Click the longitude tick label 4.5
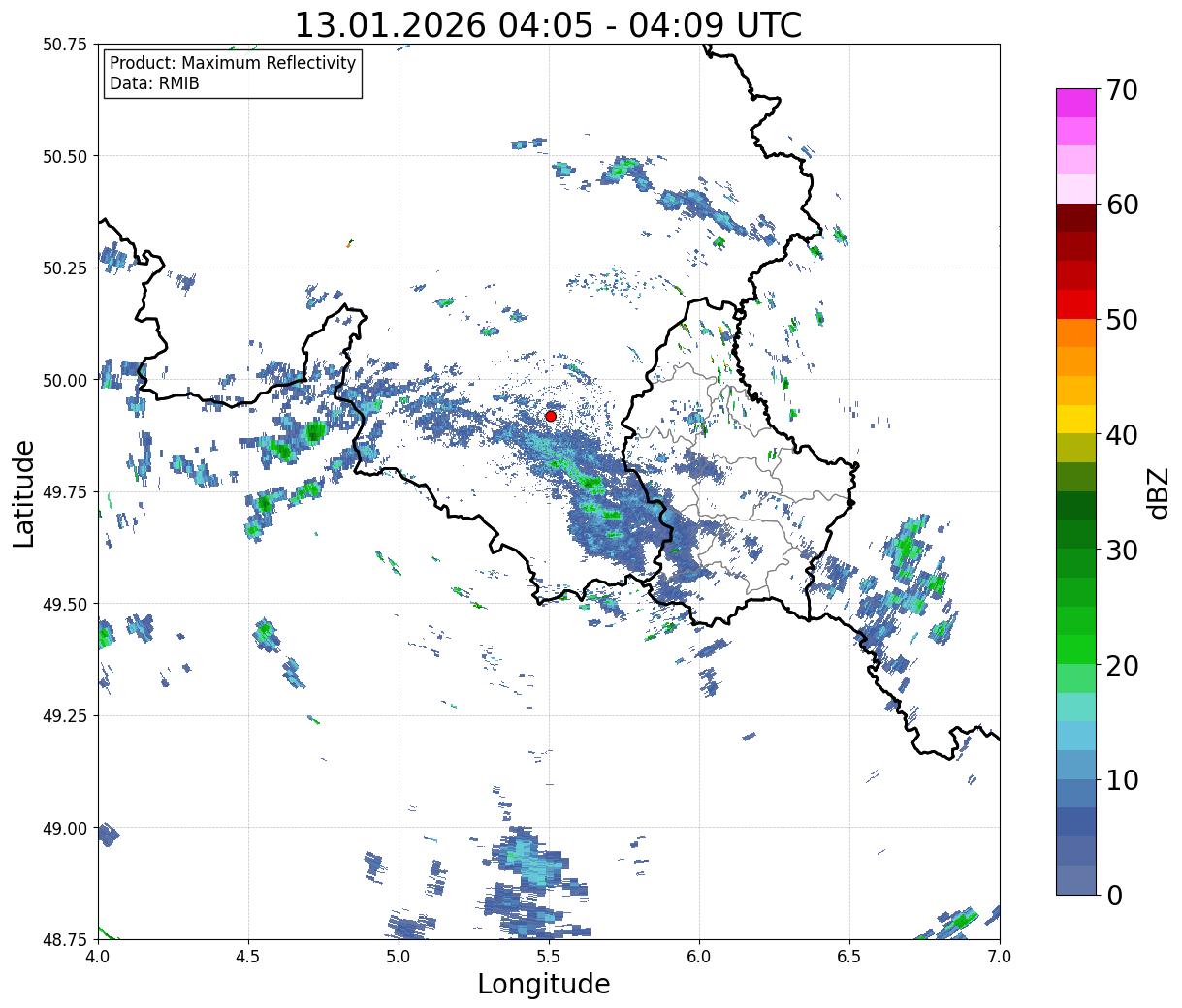 (248, 956)
